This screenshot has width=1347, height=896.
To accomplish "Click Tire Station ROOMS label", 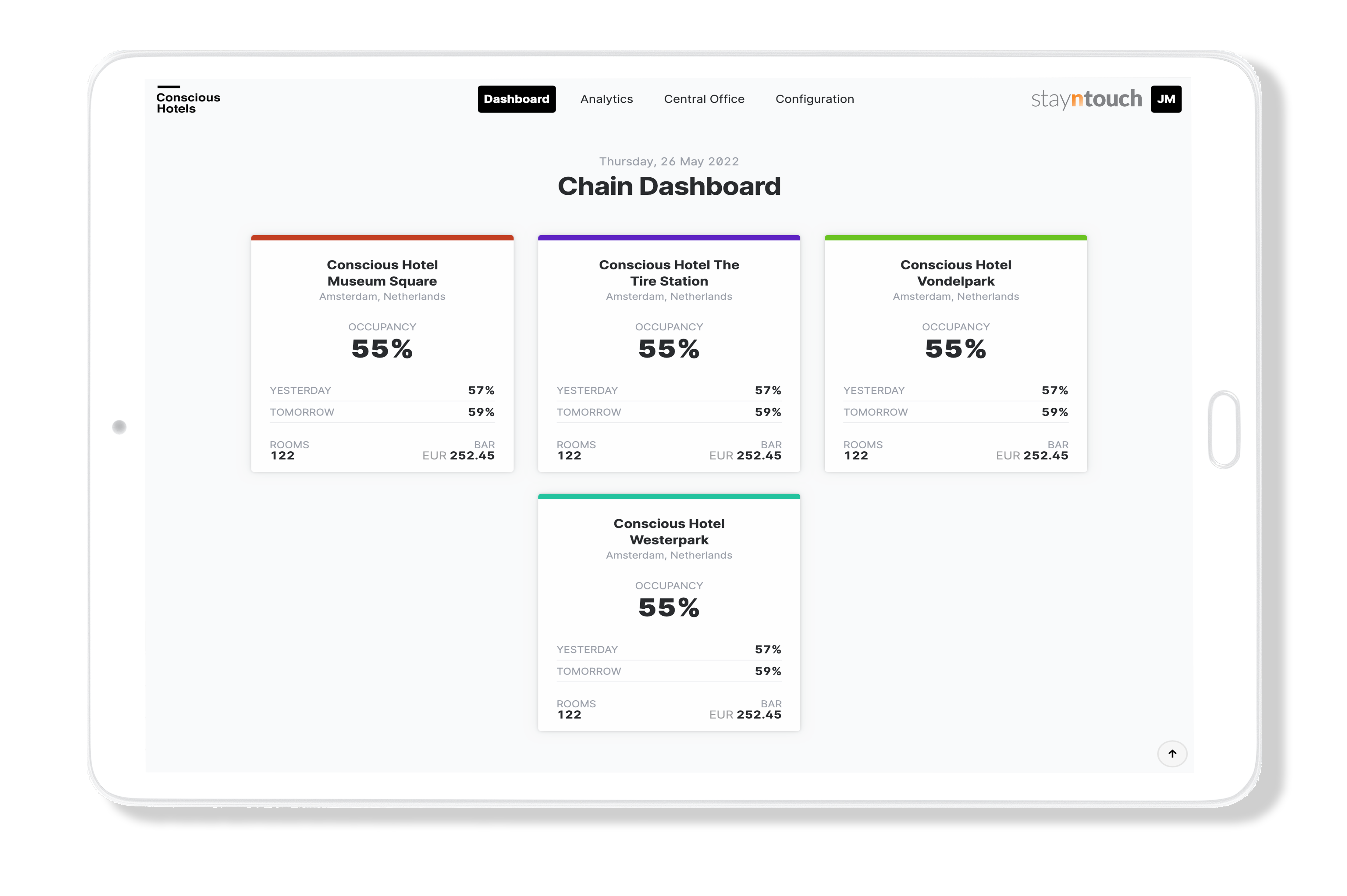I will point(576,445).
